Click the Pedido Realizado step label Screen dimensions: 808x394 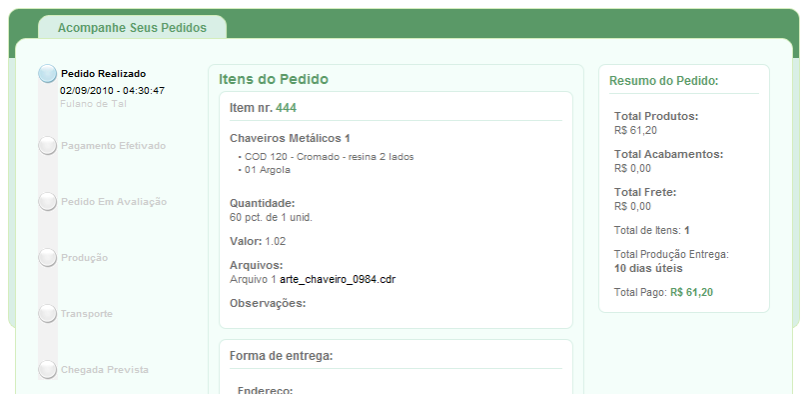[103, 74]
